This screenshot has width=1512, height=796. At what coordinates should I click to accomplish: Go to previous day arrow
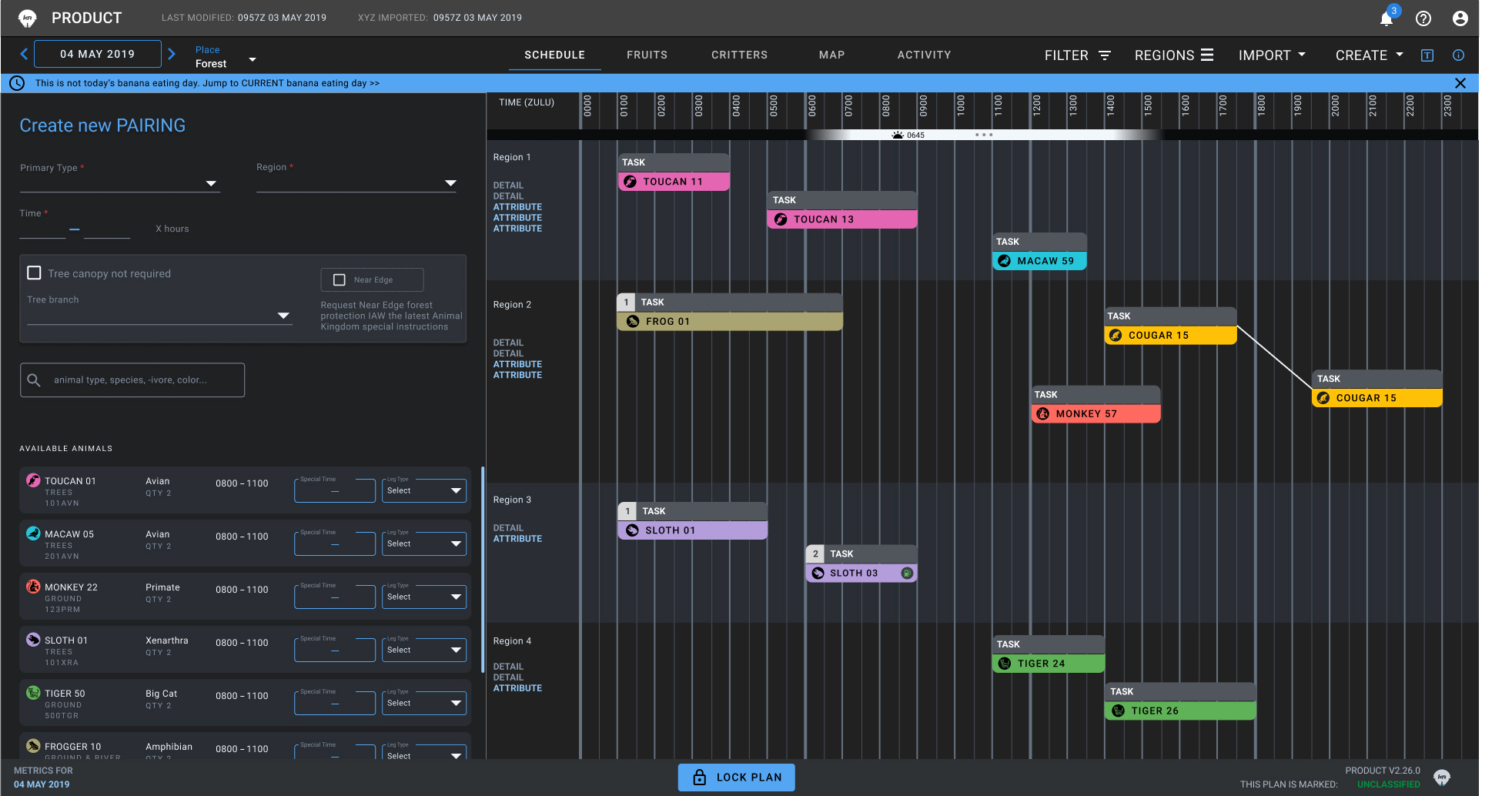coord(24,54)
